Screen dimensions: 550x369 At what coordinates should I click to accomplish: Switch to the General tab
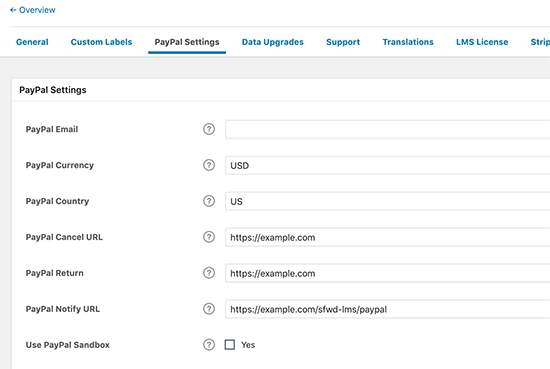[32, 42]
